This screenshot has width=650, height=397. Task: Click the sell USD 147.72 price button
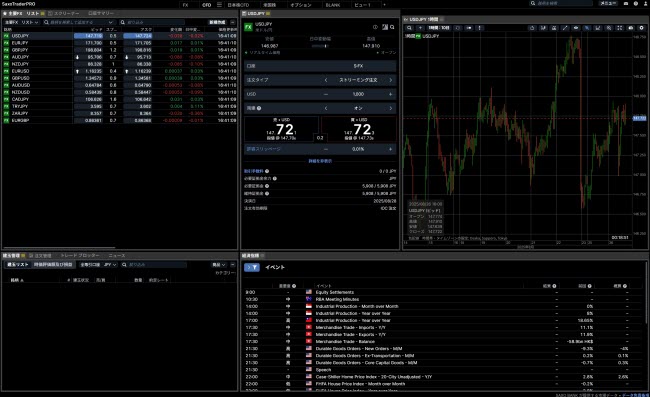(281, 129)
